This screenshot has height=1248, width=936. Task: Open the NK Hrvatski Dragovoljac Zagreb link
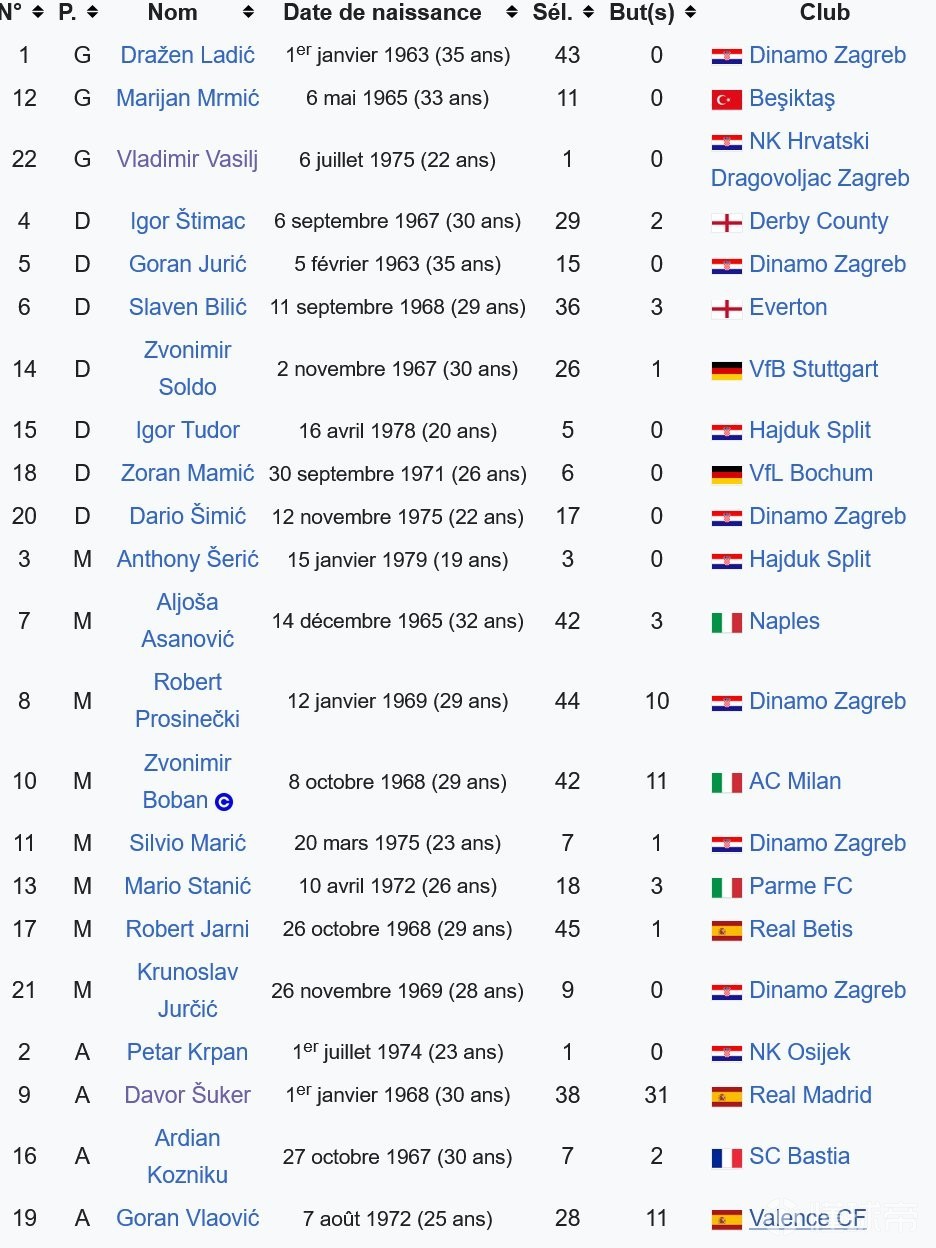(x=809, y=160)
